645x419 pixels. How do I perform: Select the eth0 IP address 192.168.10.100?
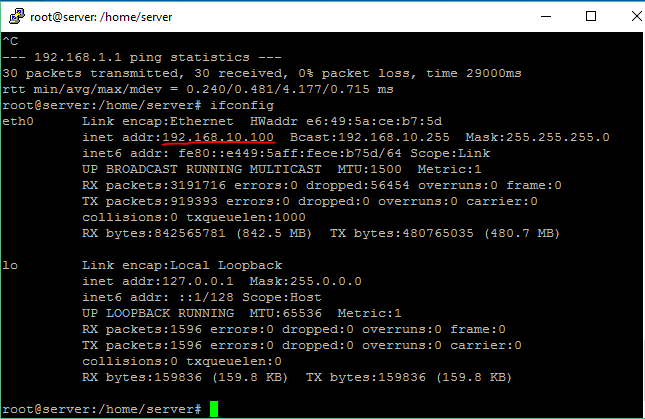218,137
